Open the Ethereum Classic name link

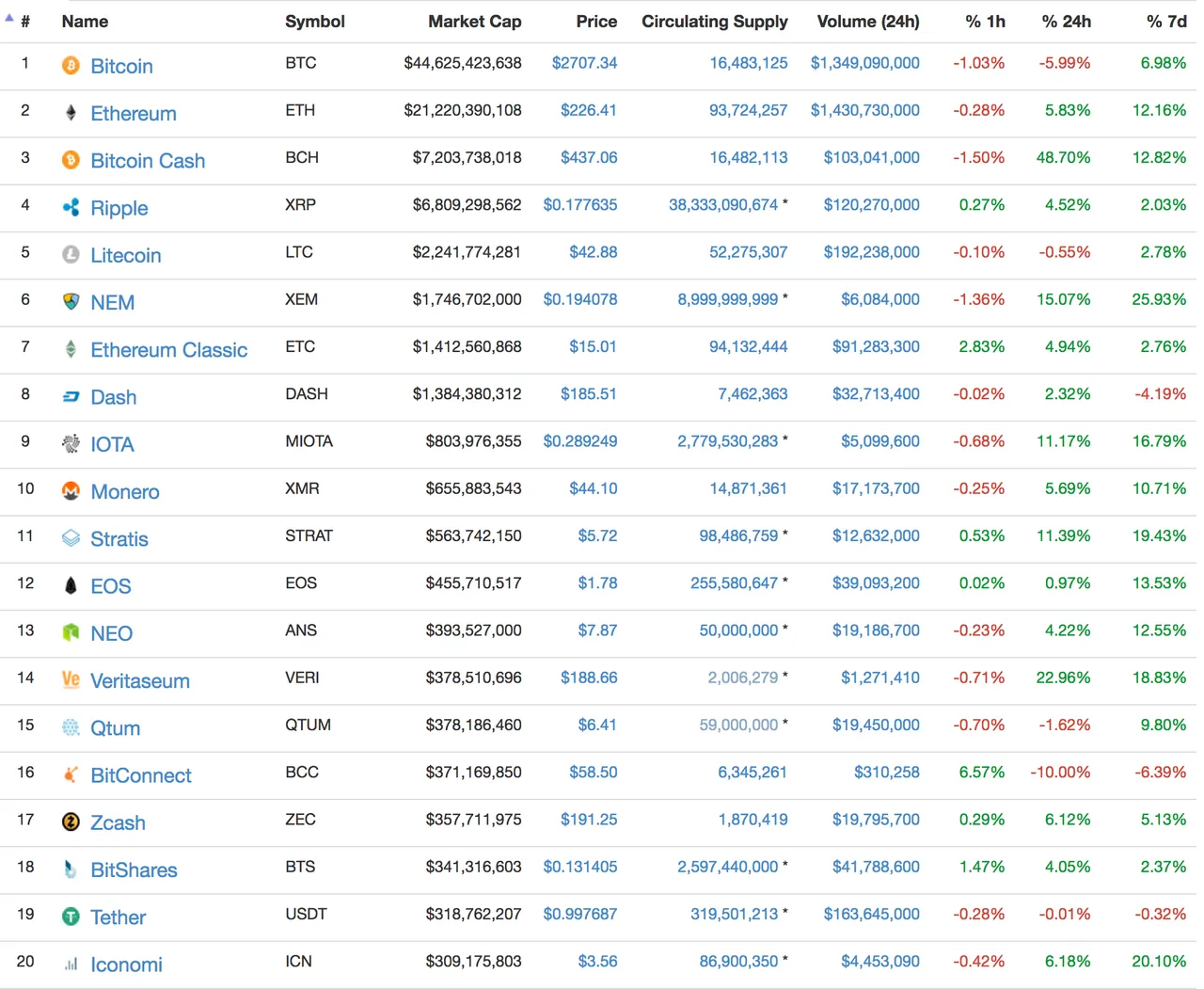pos(169,349)
